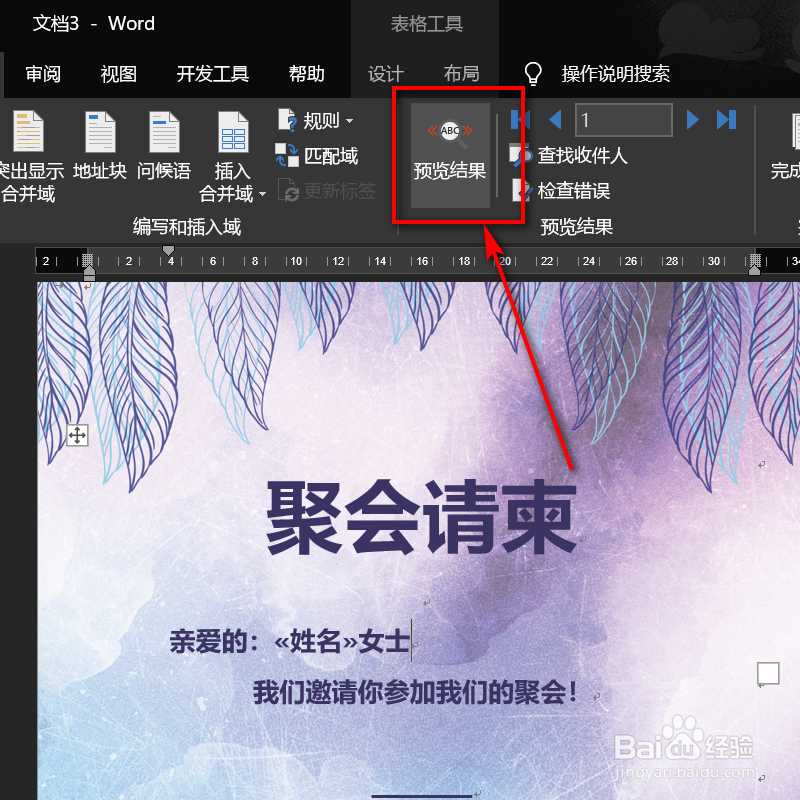Image resolution: width=800 pixels, height=800 pixels.
Task: Go to the next record
Action: pos(692,120)
